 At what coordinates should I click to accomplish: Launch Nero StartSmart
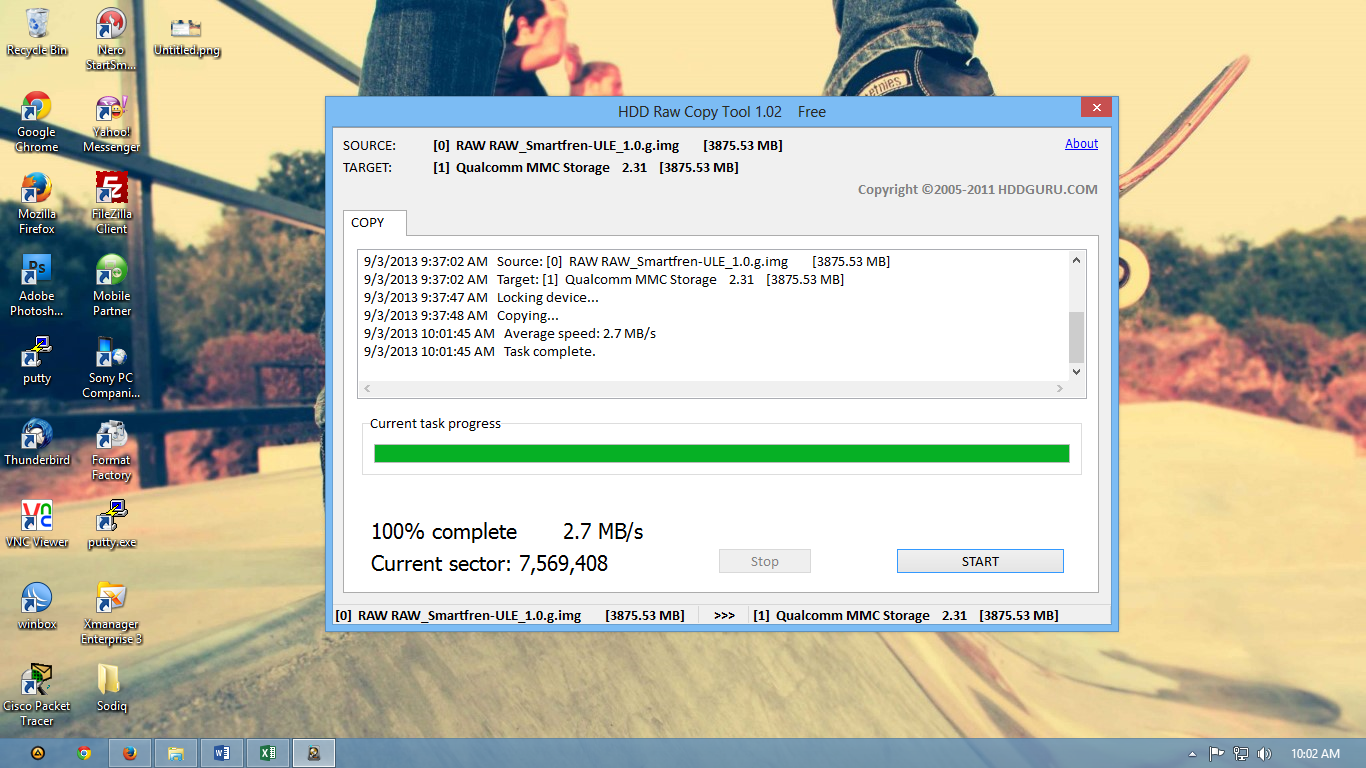[x=110, y=25]
